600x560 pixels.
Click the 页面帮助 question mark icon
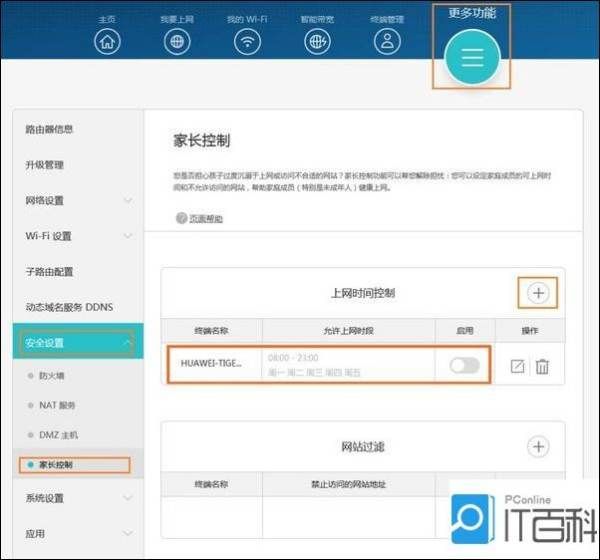tap(181, 218)
